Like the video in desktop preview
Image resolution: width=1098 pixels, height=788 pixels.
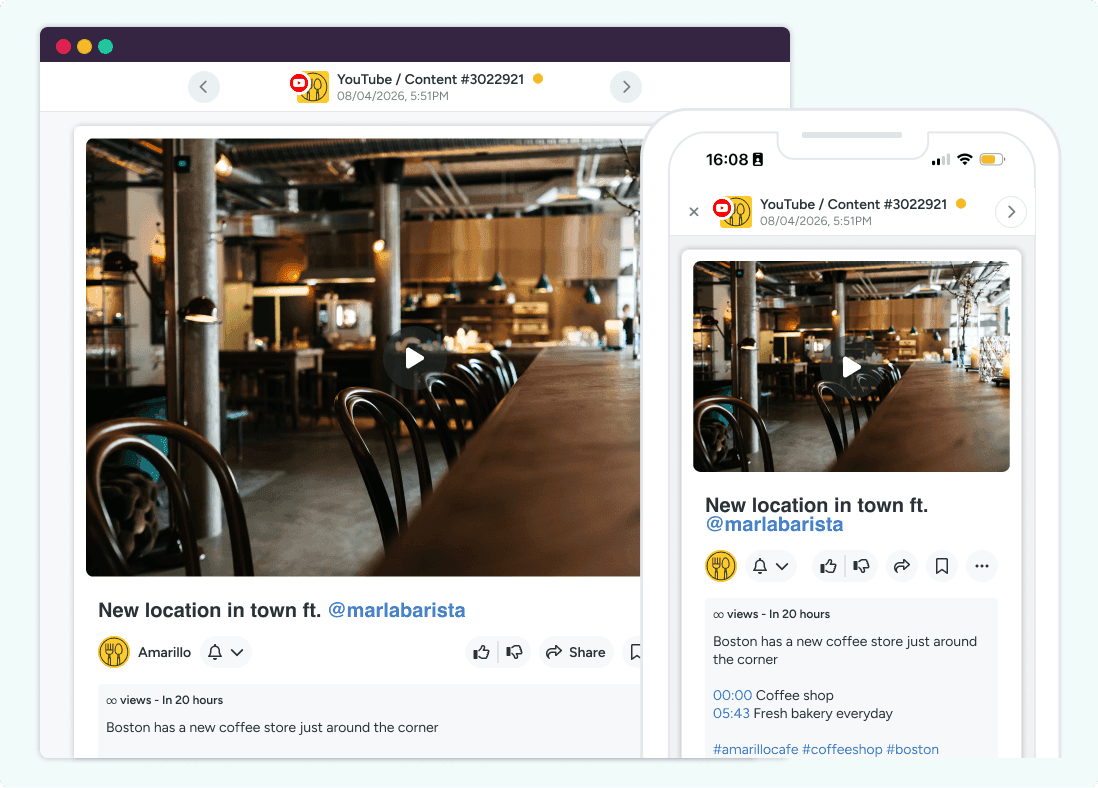point(481,652)
